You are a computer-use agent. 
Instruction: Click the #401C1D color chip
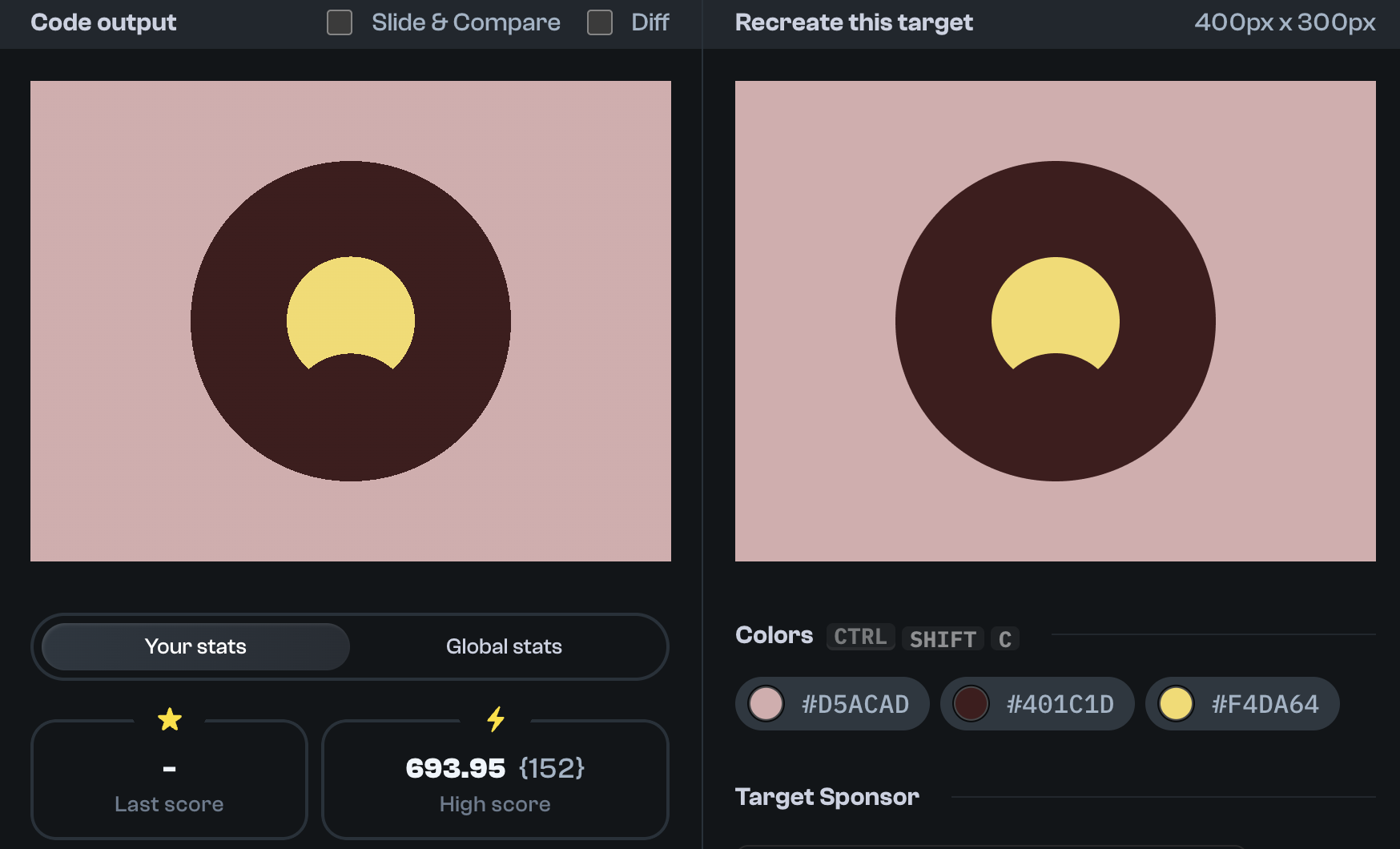pos(1037,703)
